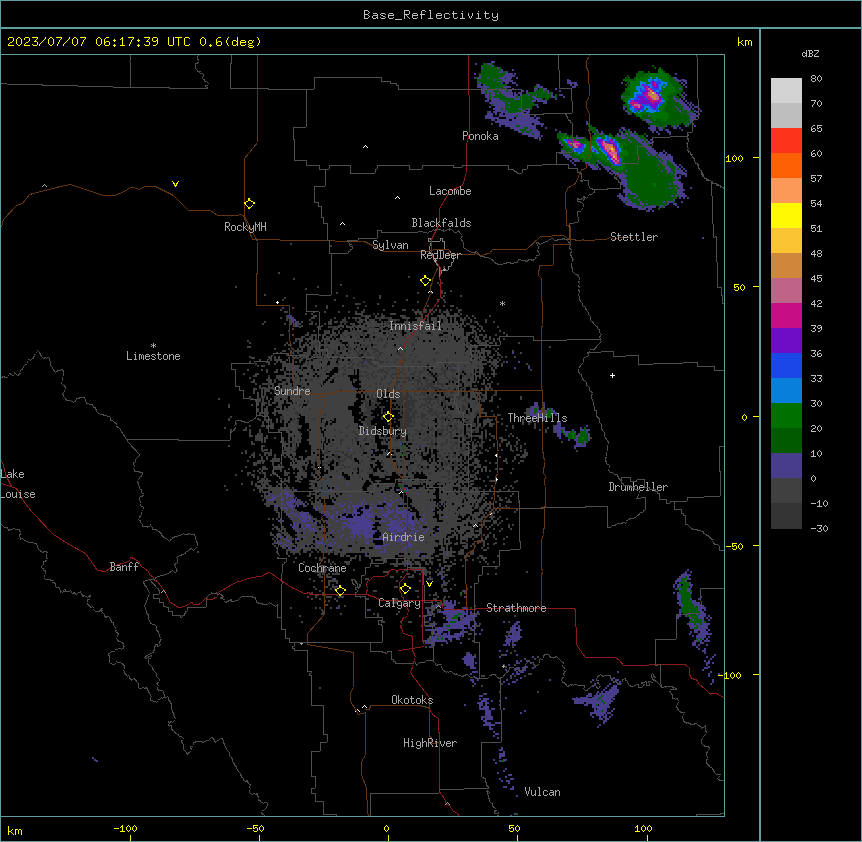Pick the bright green 30-20 dBZ legend swatch
The width and height of the screenshot is (862, 842).
click(x=786, y=415)
